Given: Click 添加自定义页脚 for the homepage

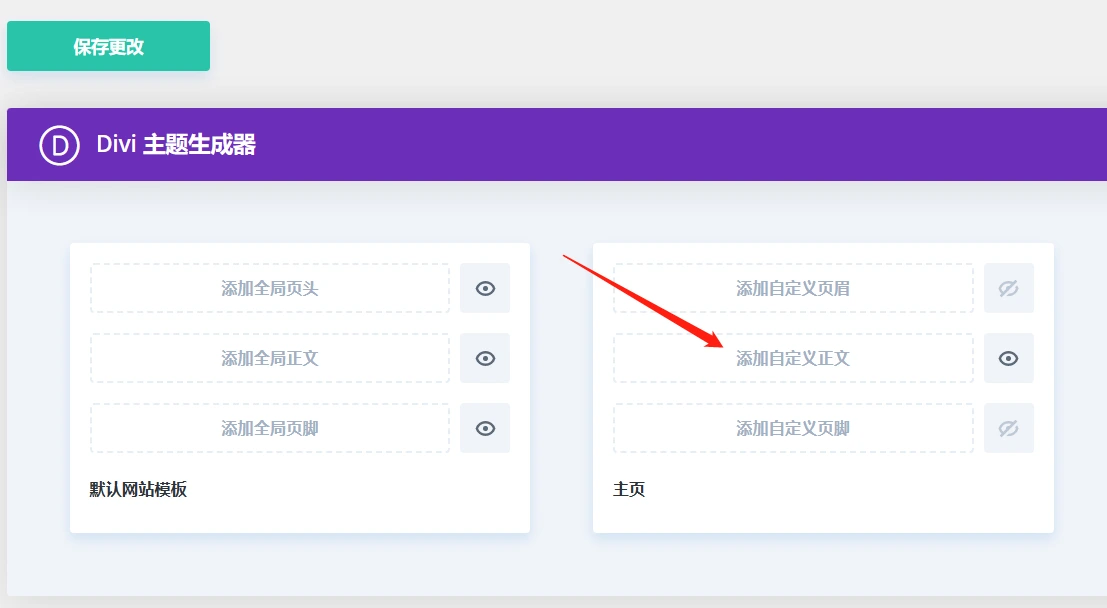Looking at the screenshot, I should tap(794, 428).
